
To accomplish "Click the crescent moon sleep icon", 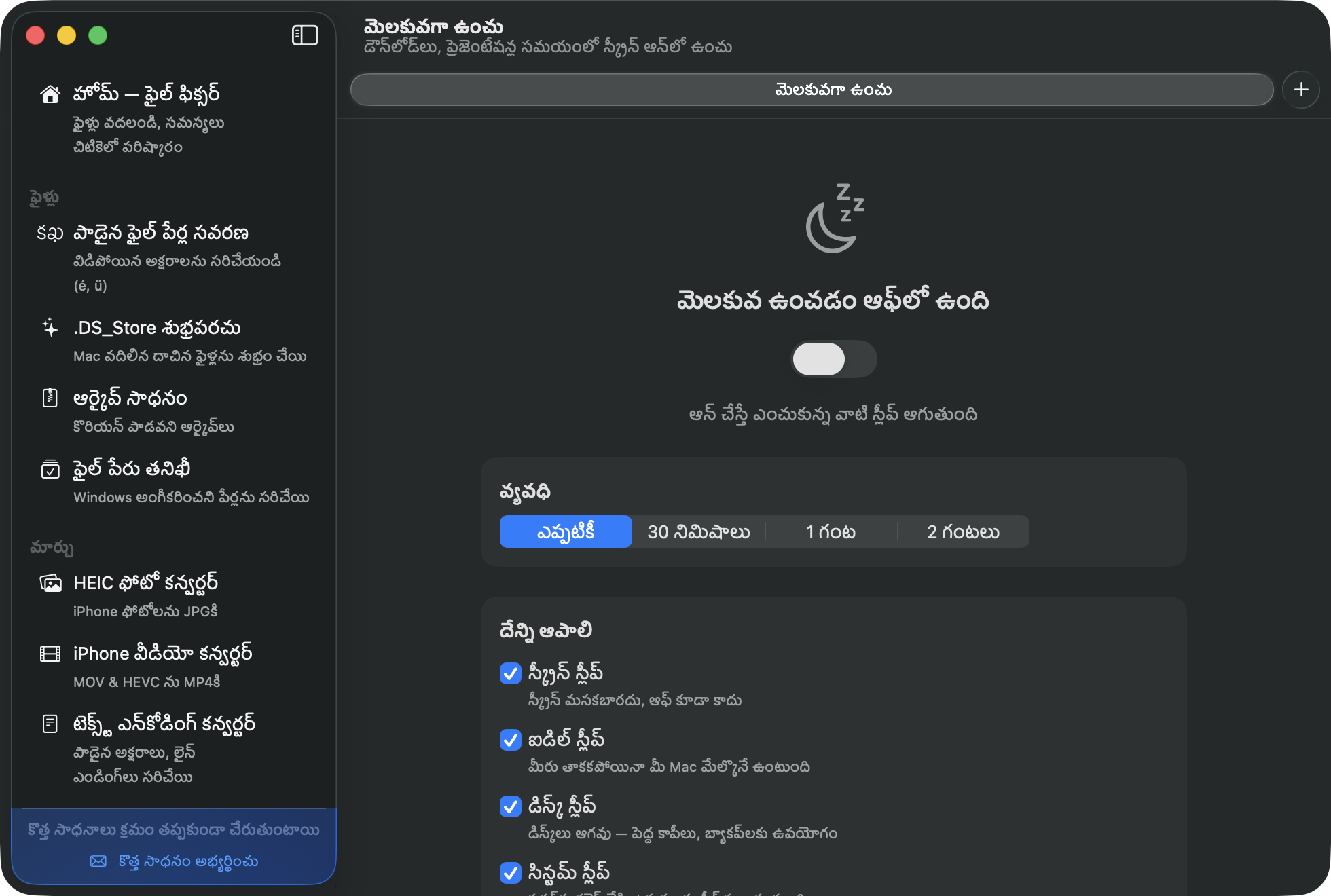I will pyautogui.click(x=834, y=218).
